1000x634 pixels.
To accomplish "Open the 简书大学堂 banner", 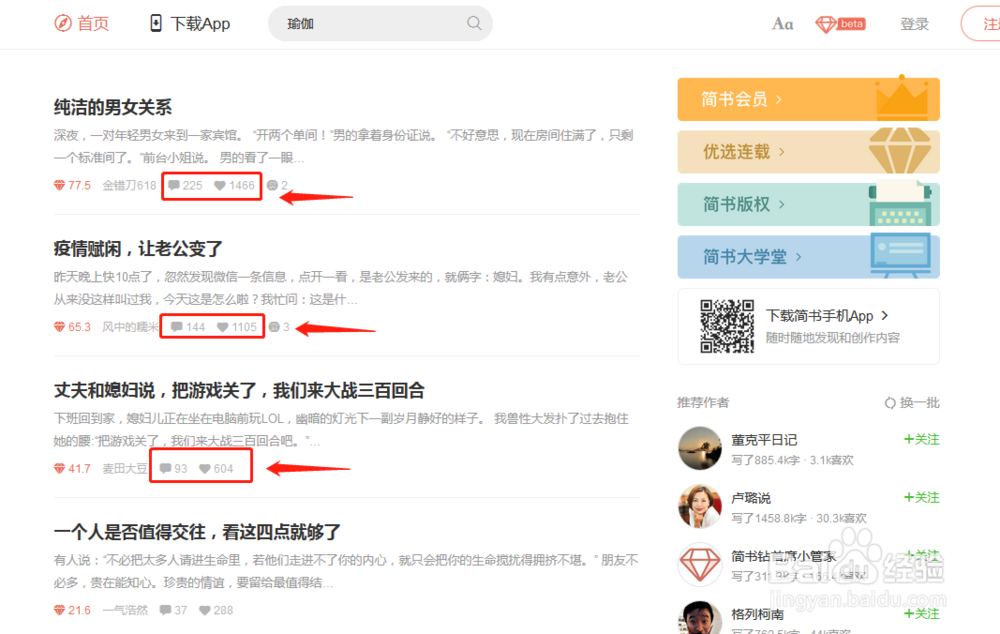I will pos(808,256).
